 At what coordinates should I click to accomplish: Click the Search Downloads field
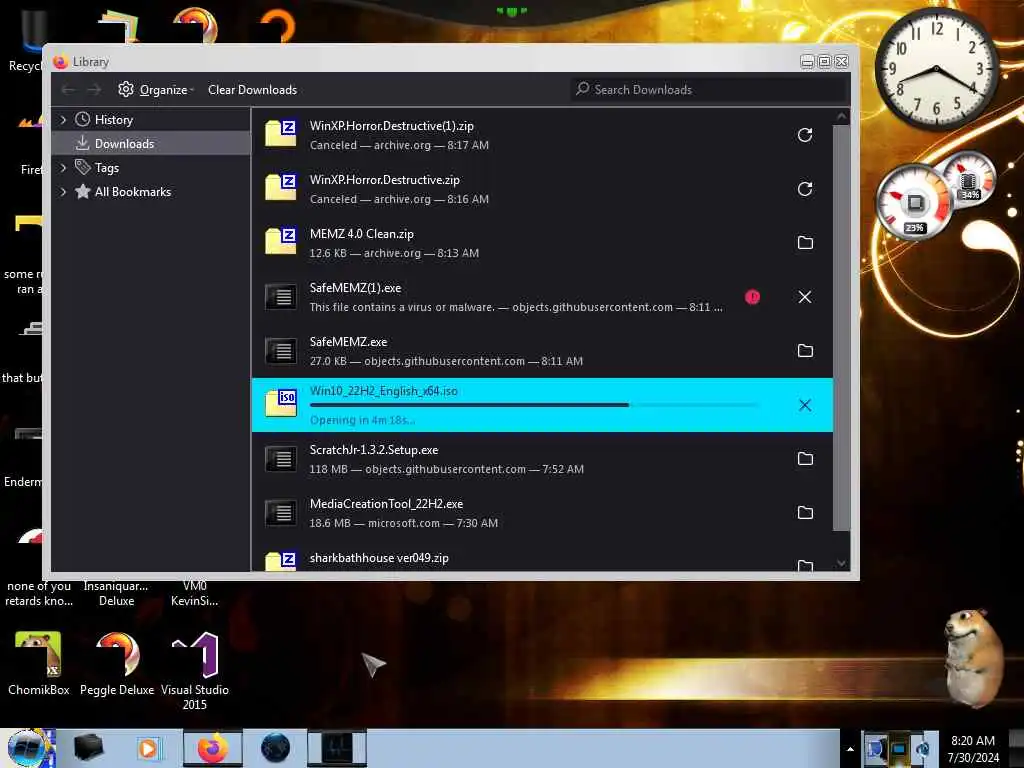(710, 89)
